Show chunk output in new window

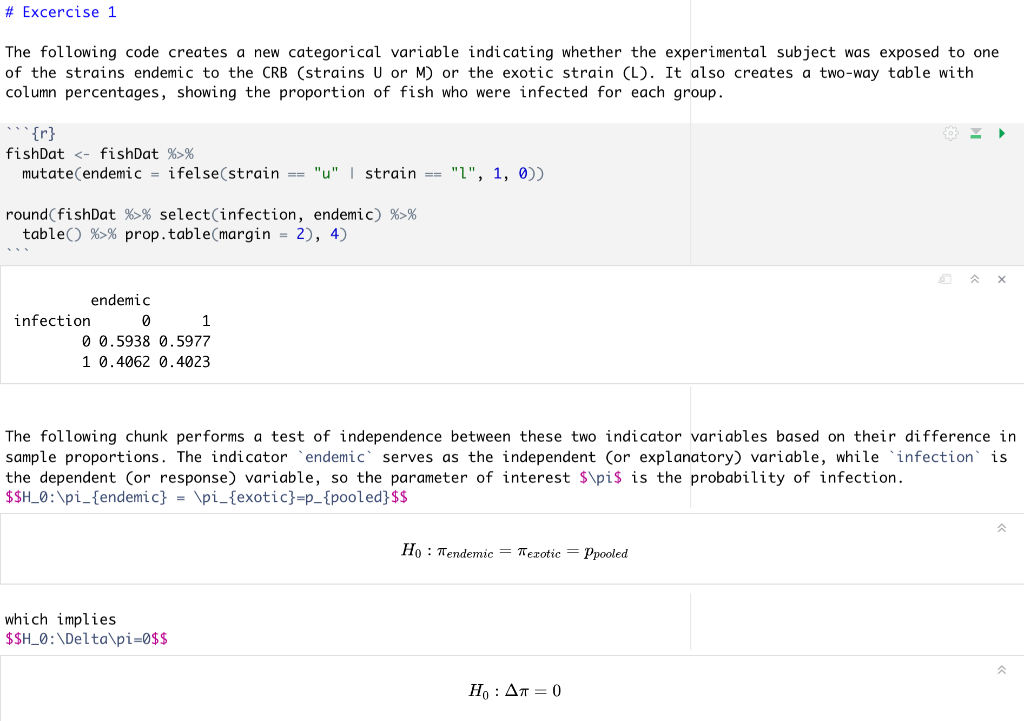[x=945, y=280]
